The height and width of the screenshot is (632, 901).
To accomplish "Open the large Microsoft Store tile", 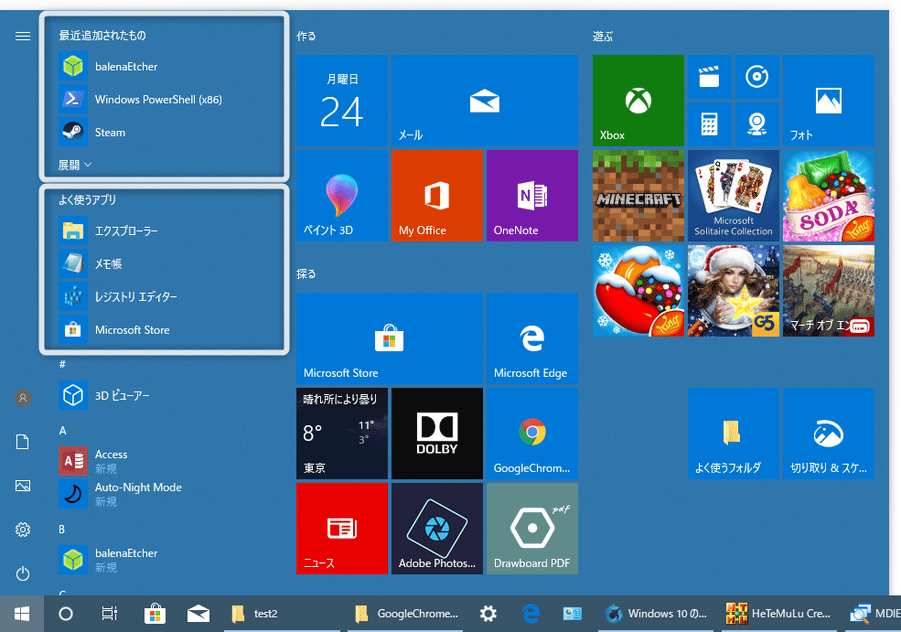I will tap(390, 338).
